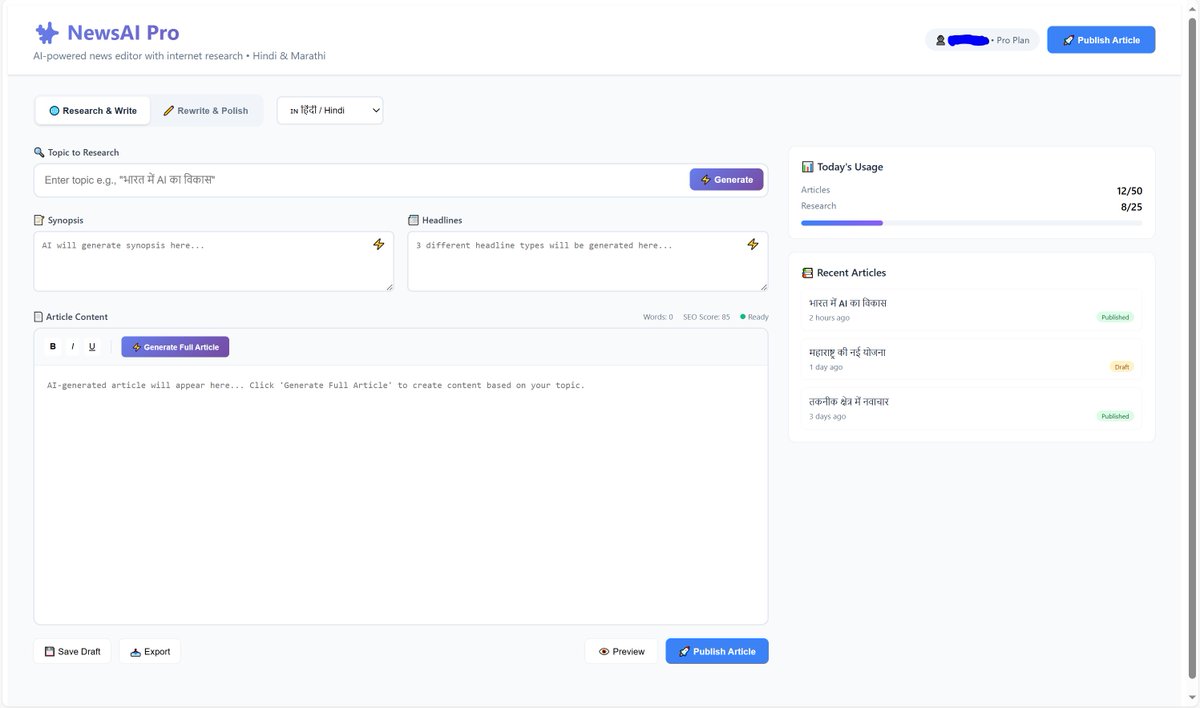Click the '2 hours ago' timestamp
The width and height of the screenshot is (1200, 708).
click(829, 318)
